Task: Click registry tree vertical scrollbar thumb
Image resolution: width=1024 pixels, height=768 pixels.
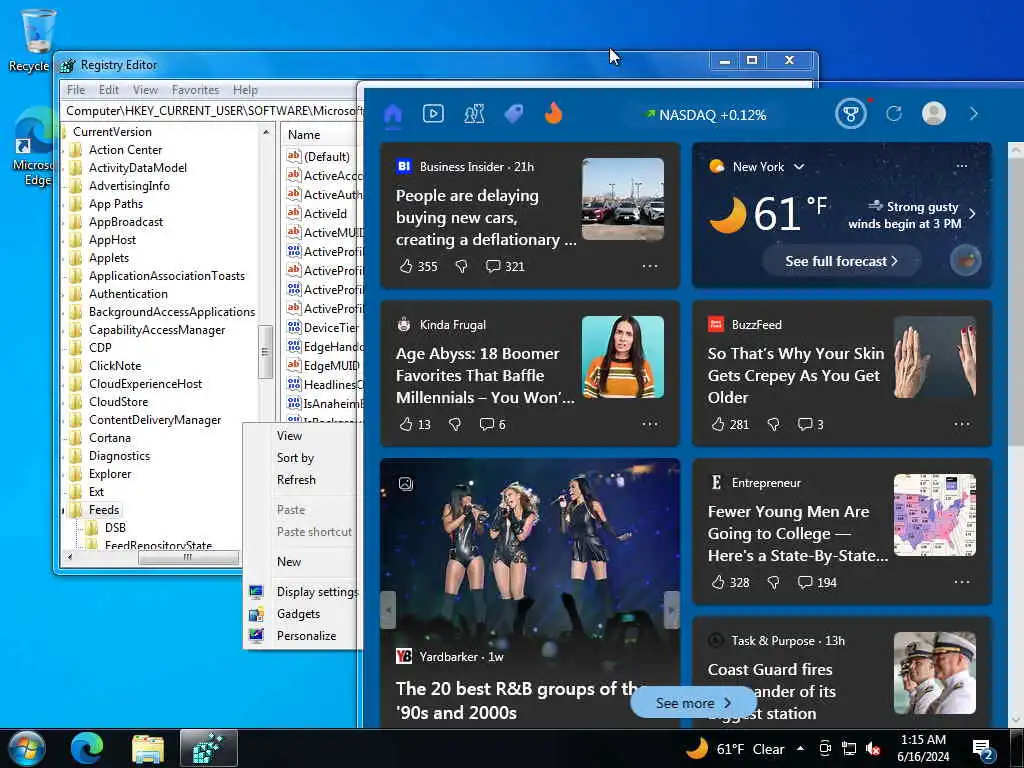Action: point(265,352)
